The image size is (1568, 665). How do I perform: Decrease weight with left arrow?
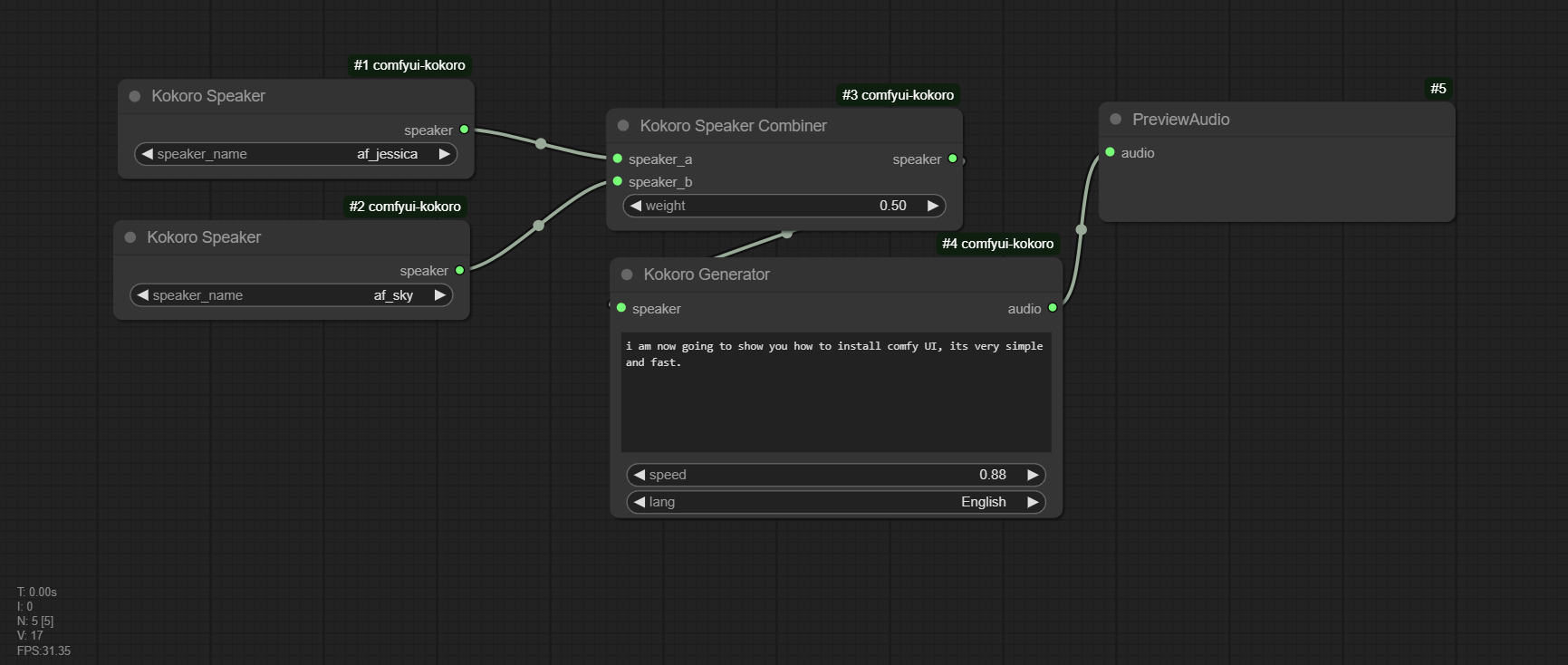click(636, 206)
